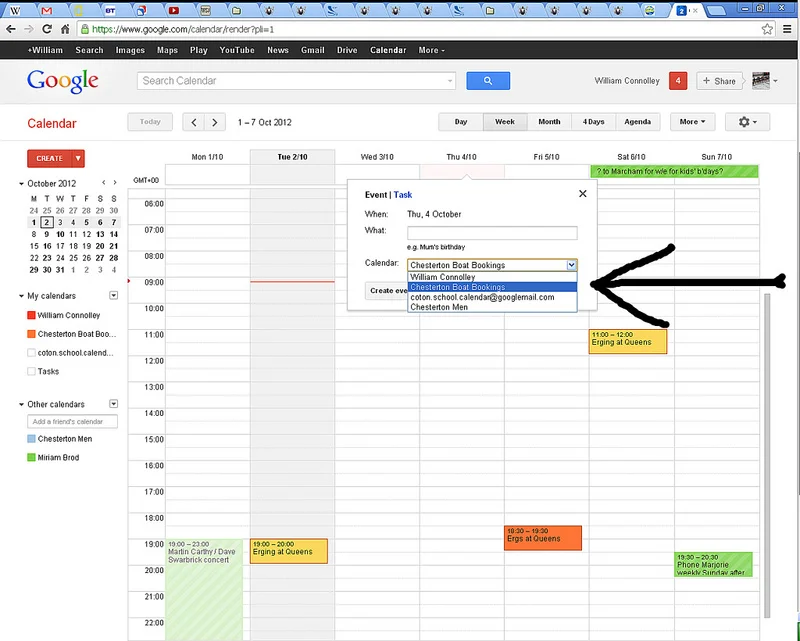Click the red CREATE button

49,159
